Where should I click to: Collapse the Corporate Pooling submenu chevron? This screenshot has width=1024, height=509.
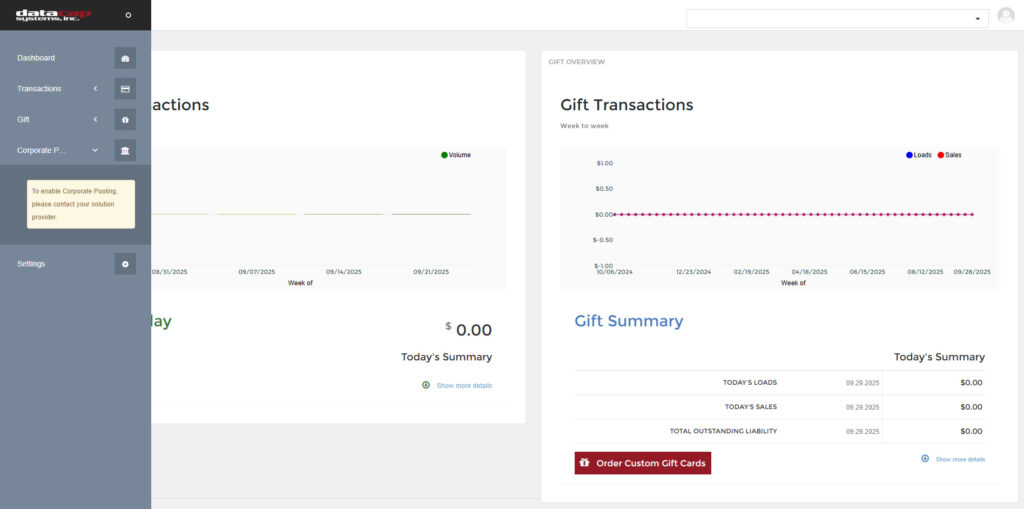tap(95, 151)
